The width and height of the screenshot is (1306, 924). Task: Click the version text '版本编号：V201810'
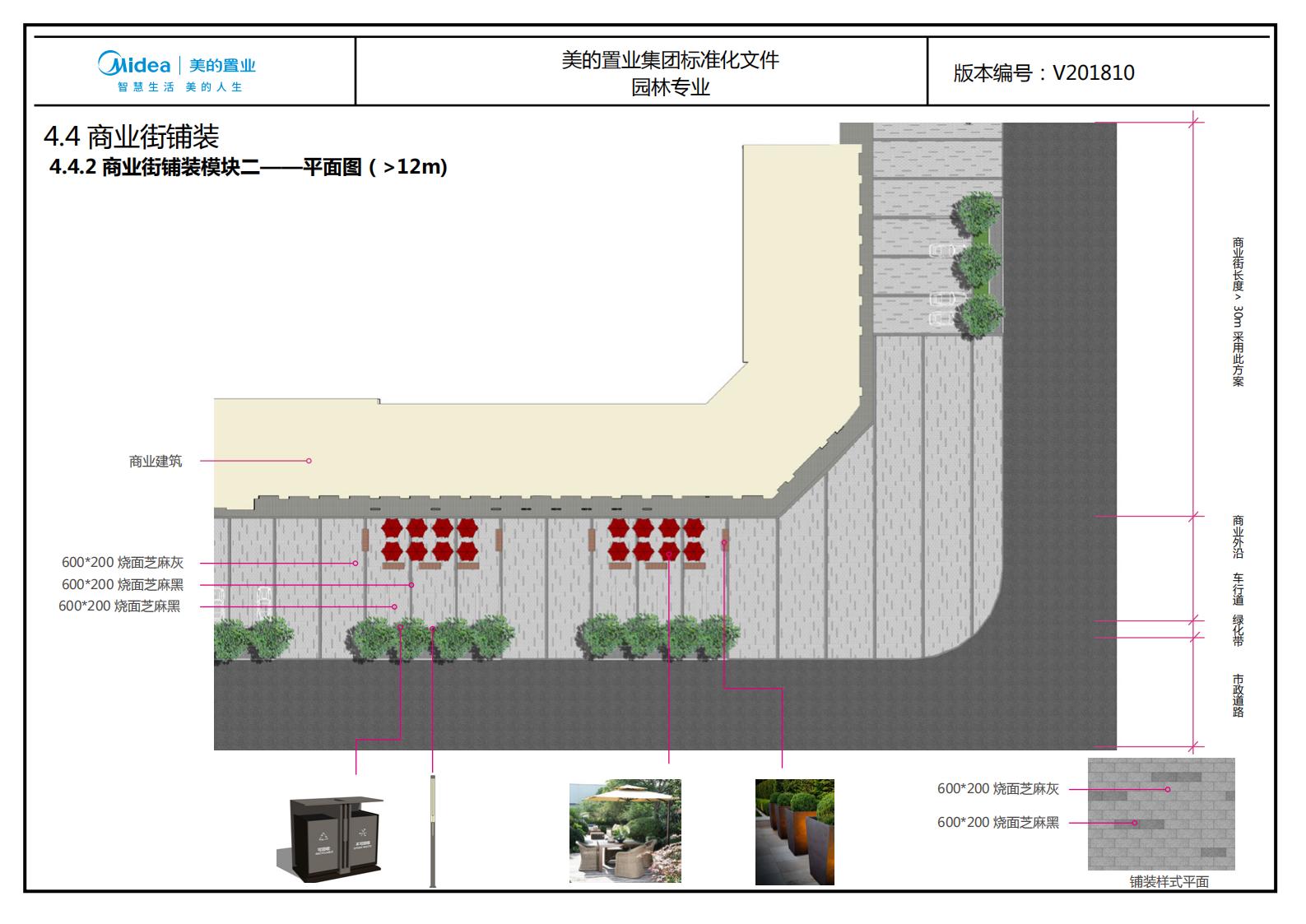pos(1043,72)
